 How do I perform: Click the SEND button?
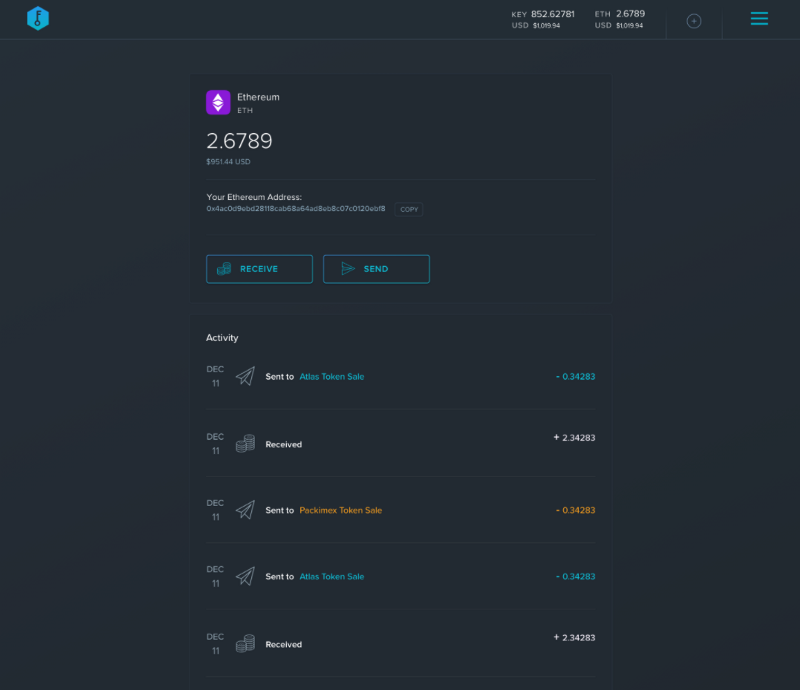tap(376, 269)
